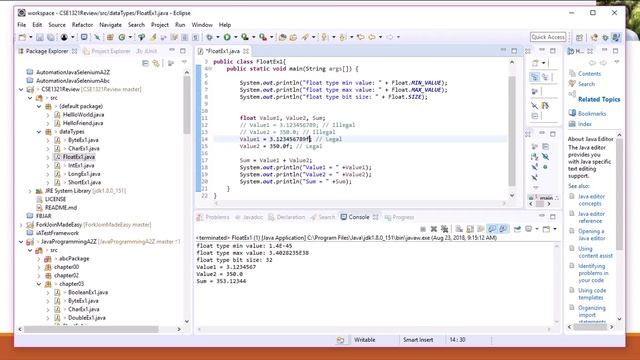Image resolution: width=640 pixels, height=360 pixels.
Task: Open the Index link in Help panel
Action: [584, 124]
